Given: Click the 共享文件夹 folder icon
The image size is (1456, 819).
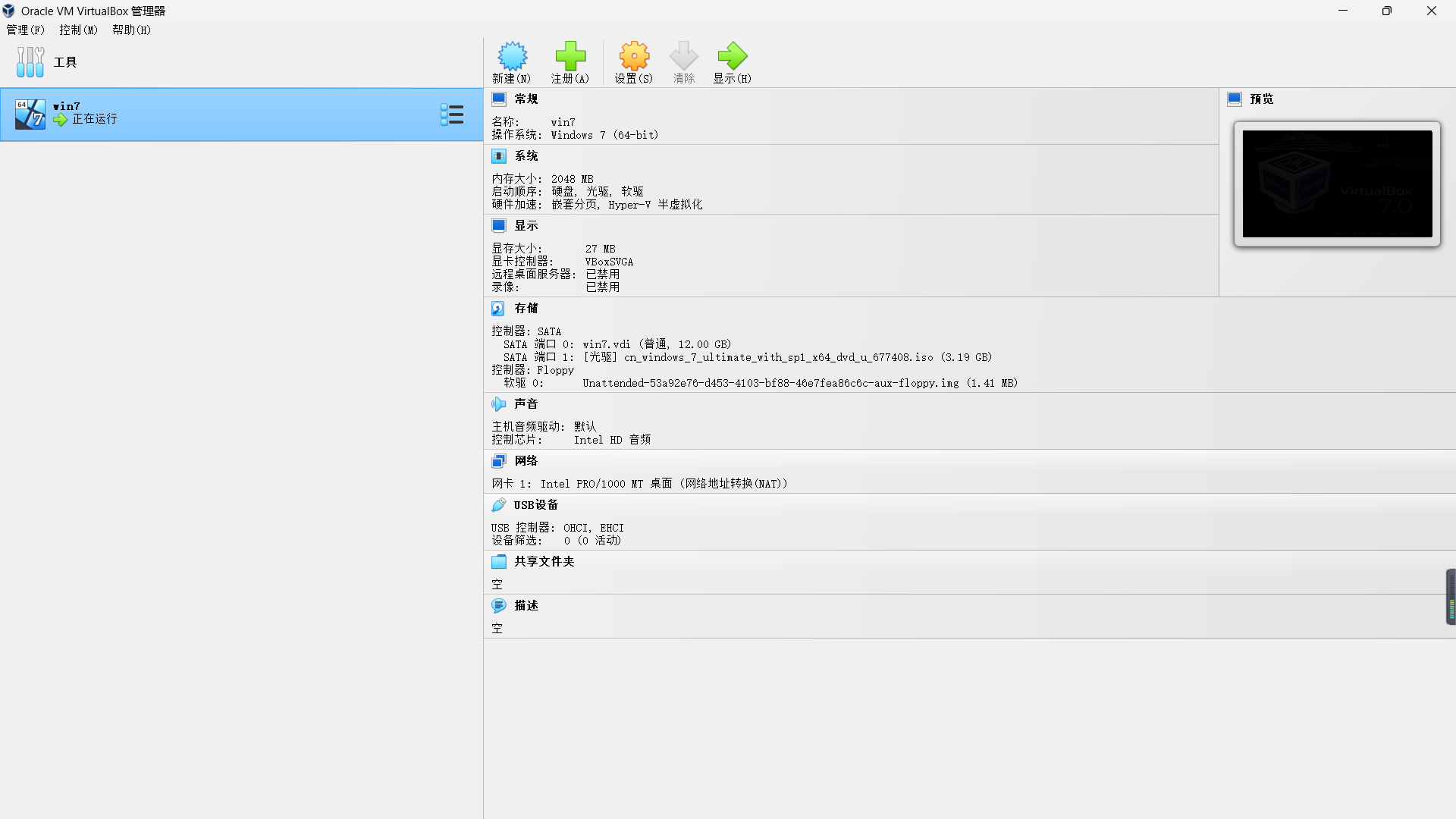Looking at the screenshot, I should click(x=498, y=562).
